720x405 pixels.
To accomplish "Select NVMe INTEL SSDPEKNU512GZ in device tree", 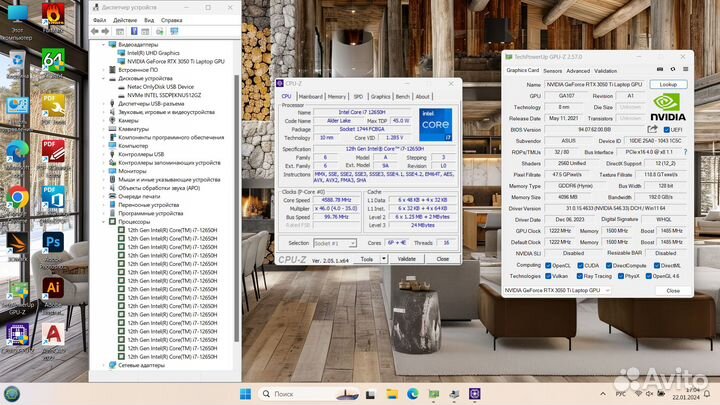I will coord(164,95).
